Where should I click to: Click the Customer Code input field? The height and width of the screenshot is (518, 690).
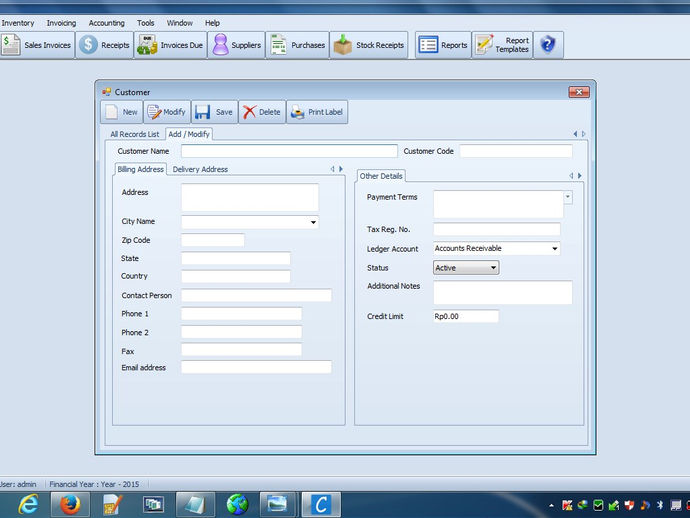[x=516, y=151]
